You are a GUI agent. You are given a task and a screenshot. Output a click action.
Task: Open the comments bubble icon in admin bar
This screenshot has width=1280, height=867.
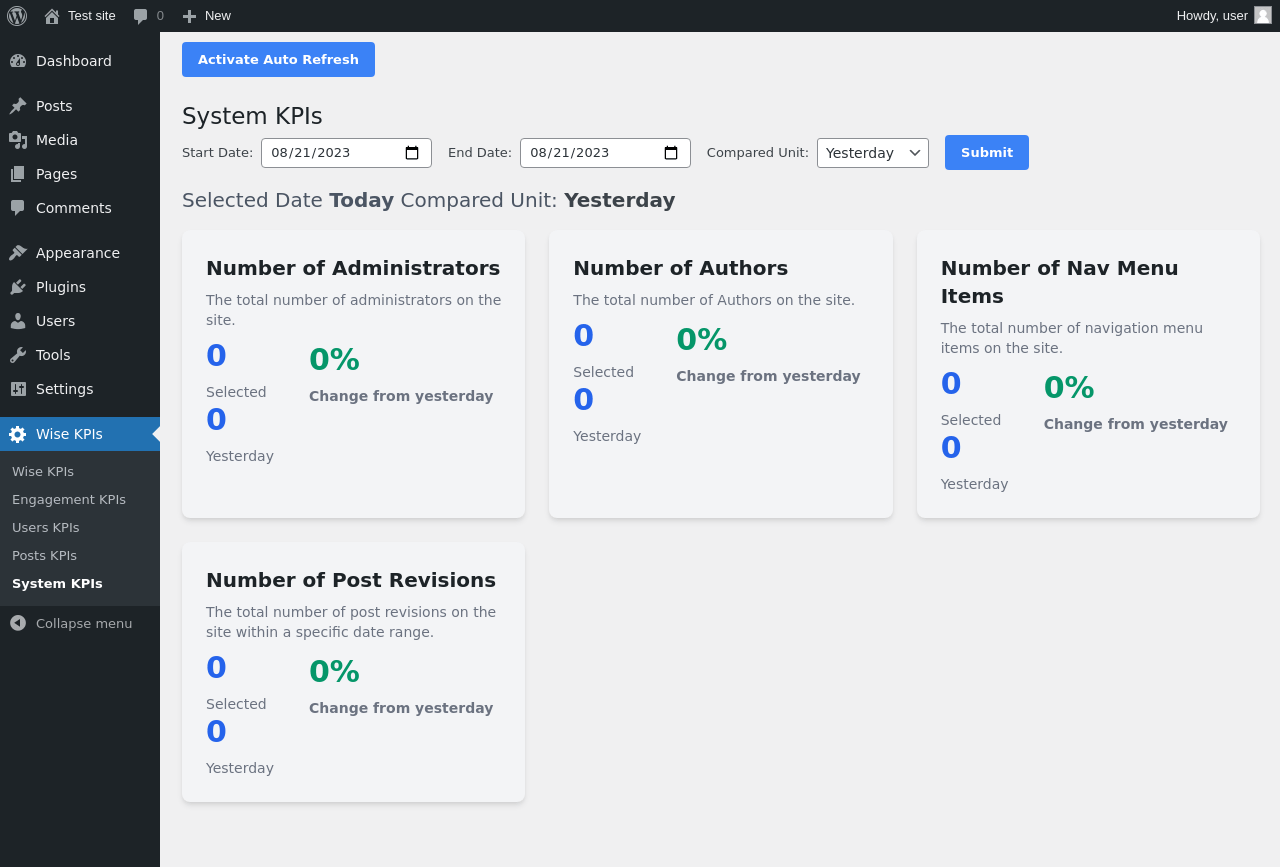[140, 16]
